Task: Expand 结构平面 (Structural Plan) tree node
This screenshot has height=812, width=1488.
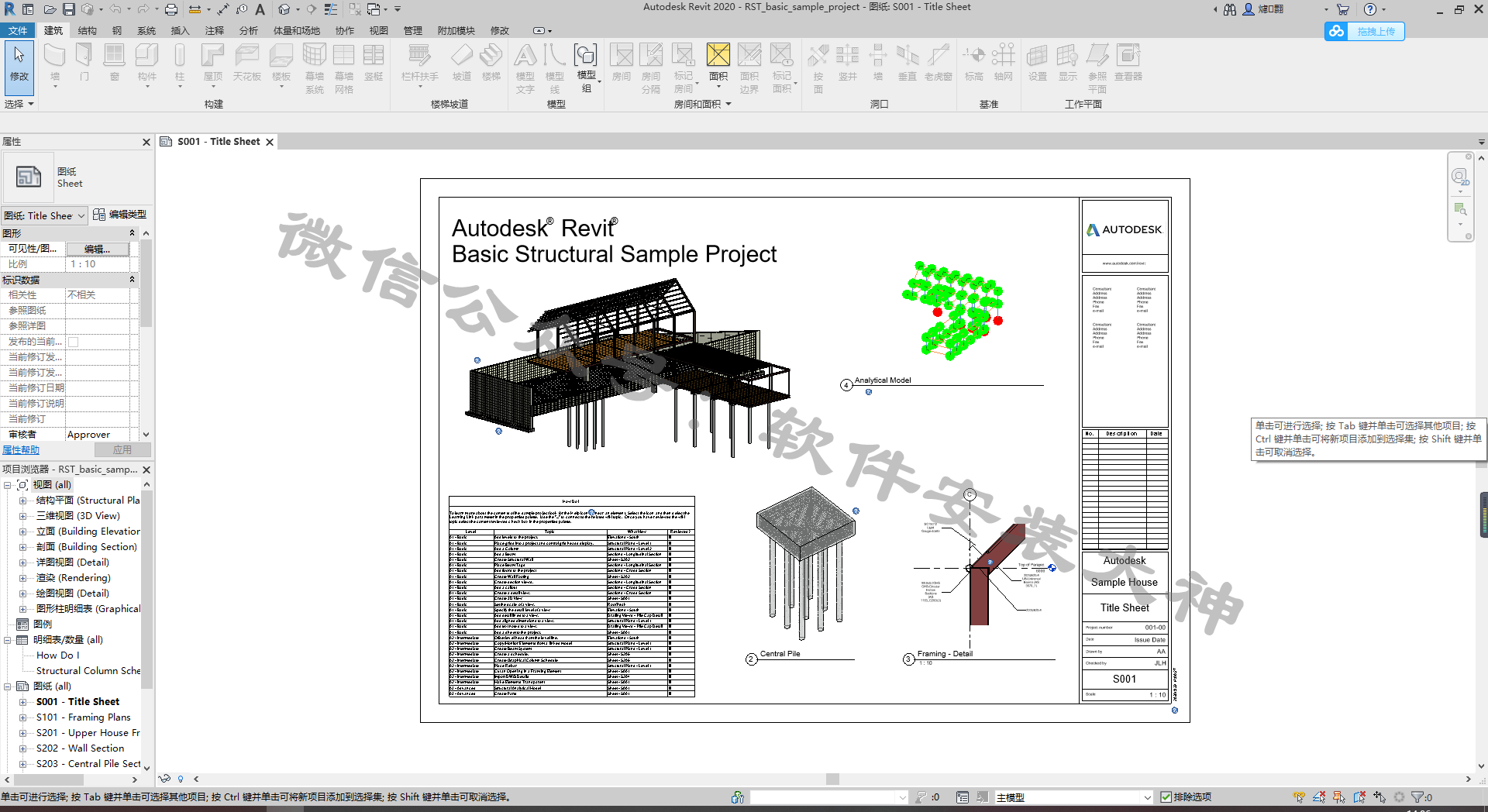Action: (x=22, y=501)
